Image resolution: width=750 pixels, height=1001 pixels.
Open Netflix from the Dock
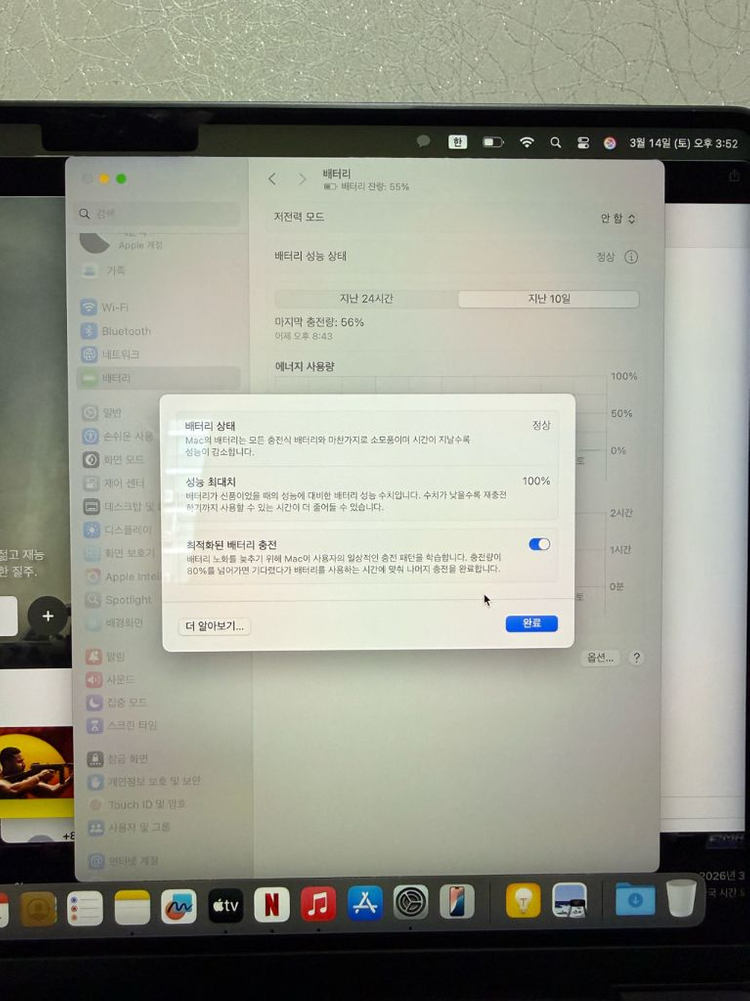click(x=272, y=905)
